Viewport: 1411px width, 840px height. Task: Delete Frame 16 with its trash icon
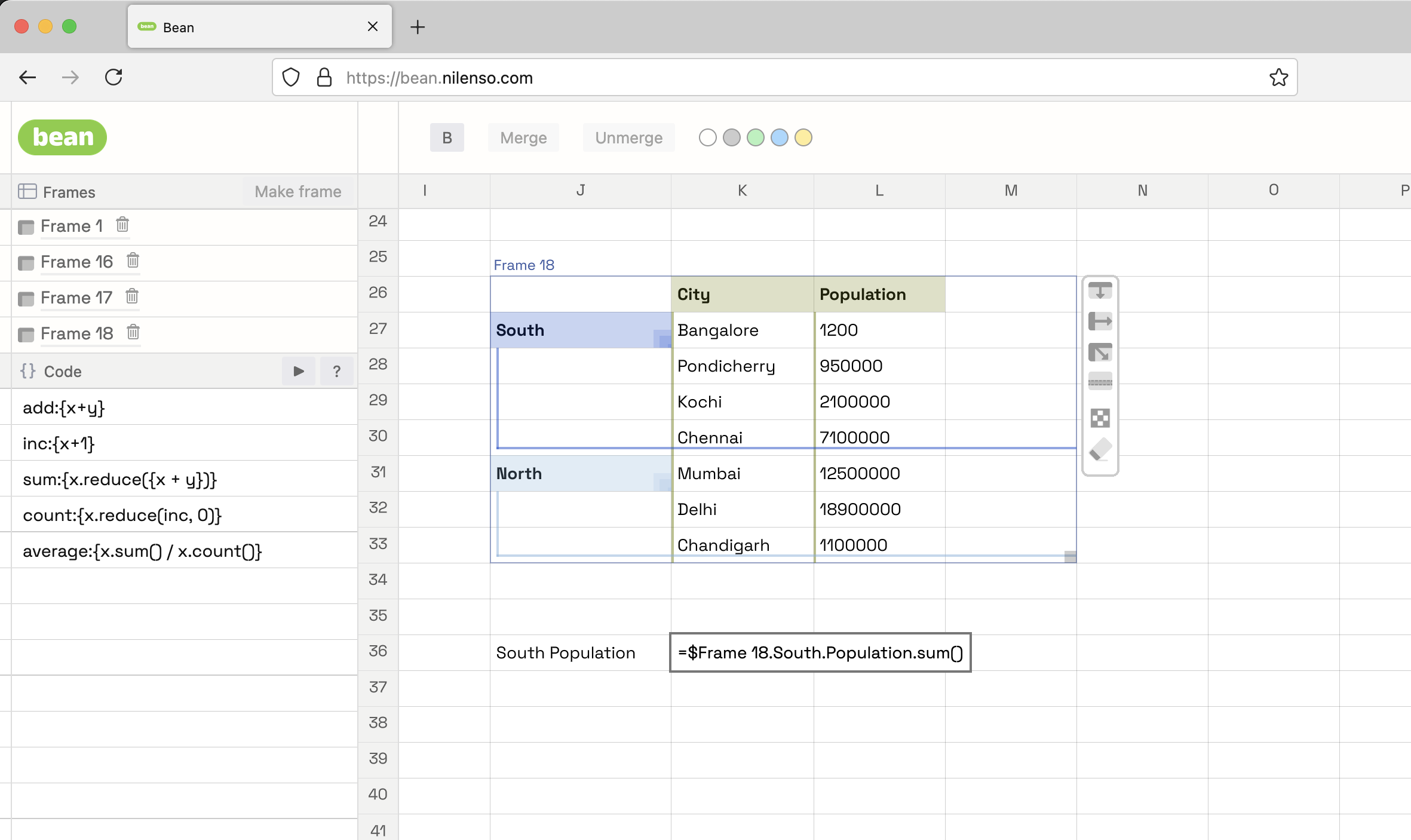coord(133,260)
